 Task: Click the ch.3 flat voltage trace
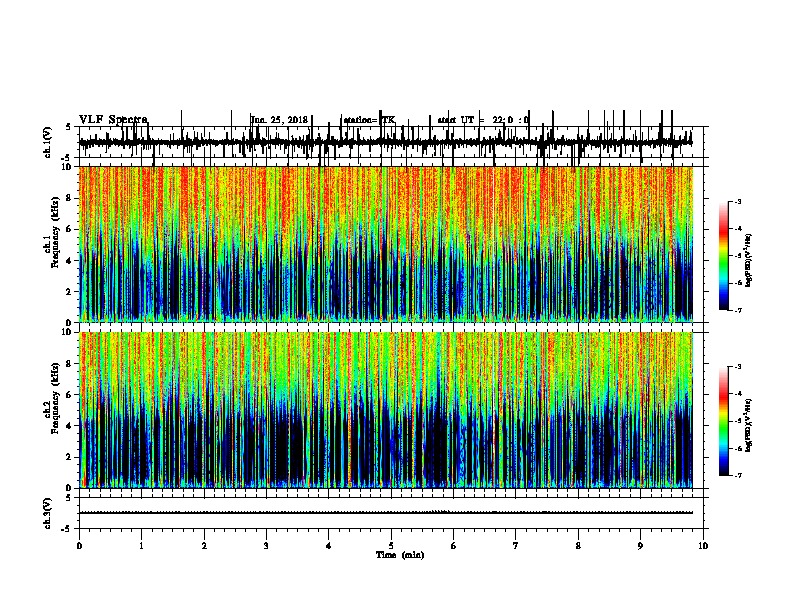pos(386,513)
